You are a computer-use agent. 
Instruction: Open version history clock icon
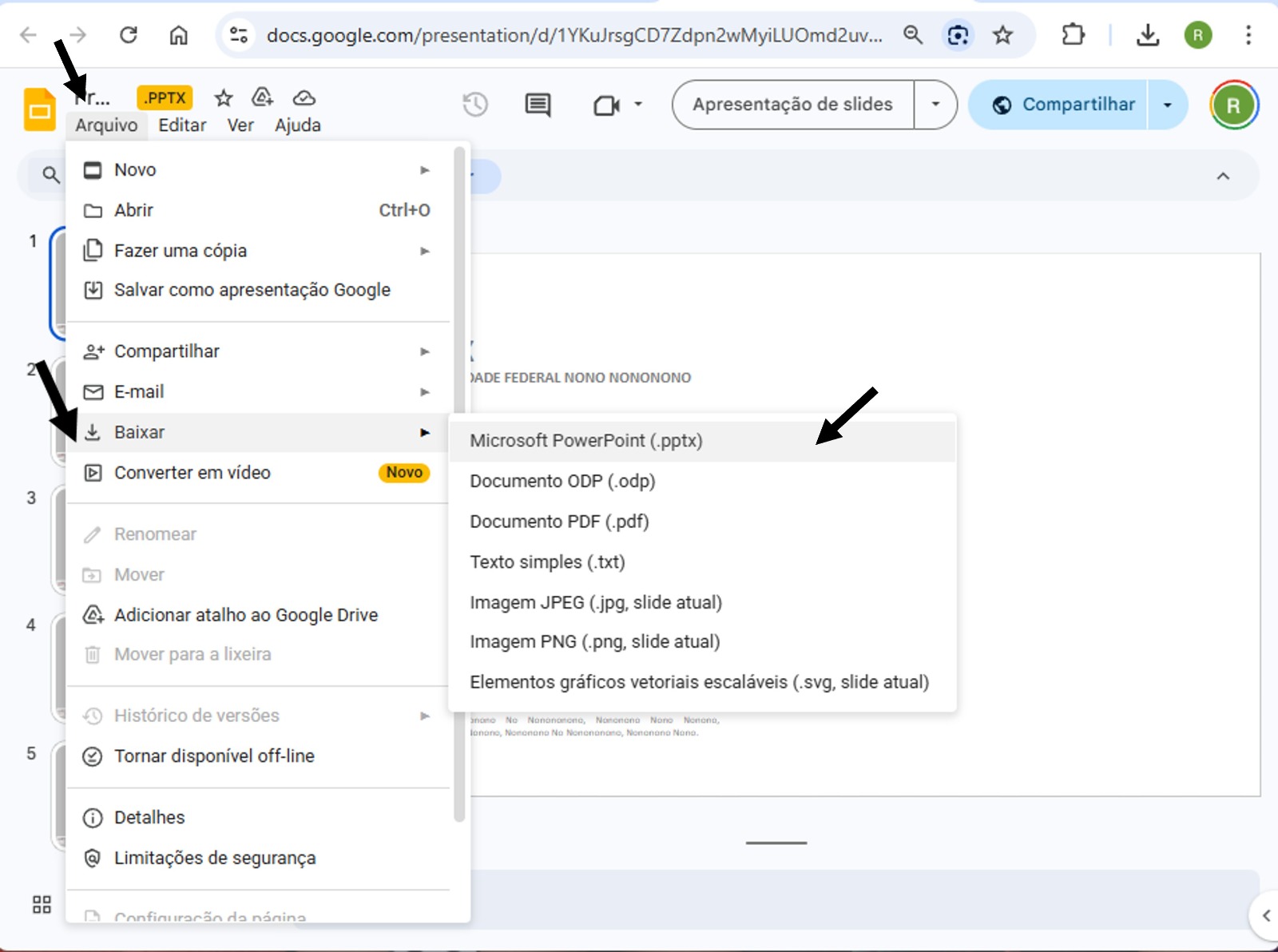(475, 105)
